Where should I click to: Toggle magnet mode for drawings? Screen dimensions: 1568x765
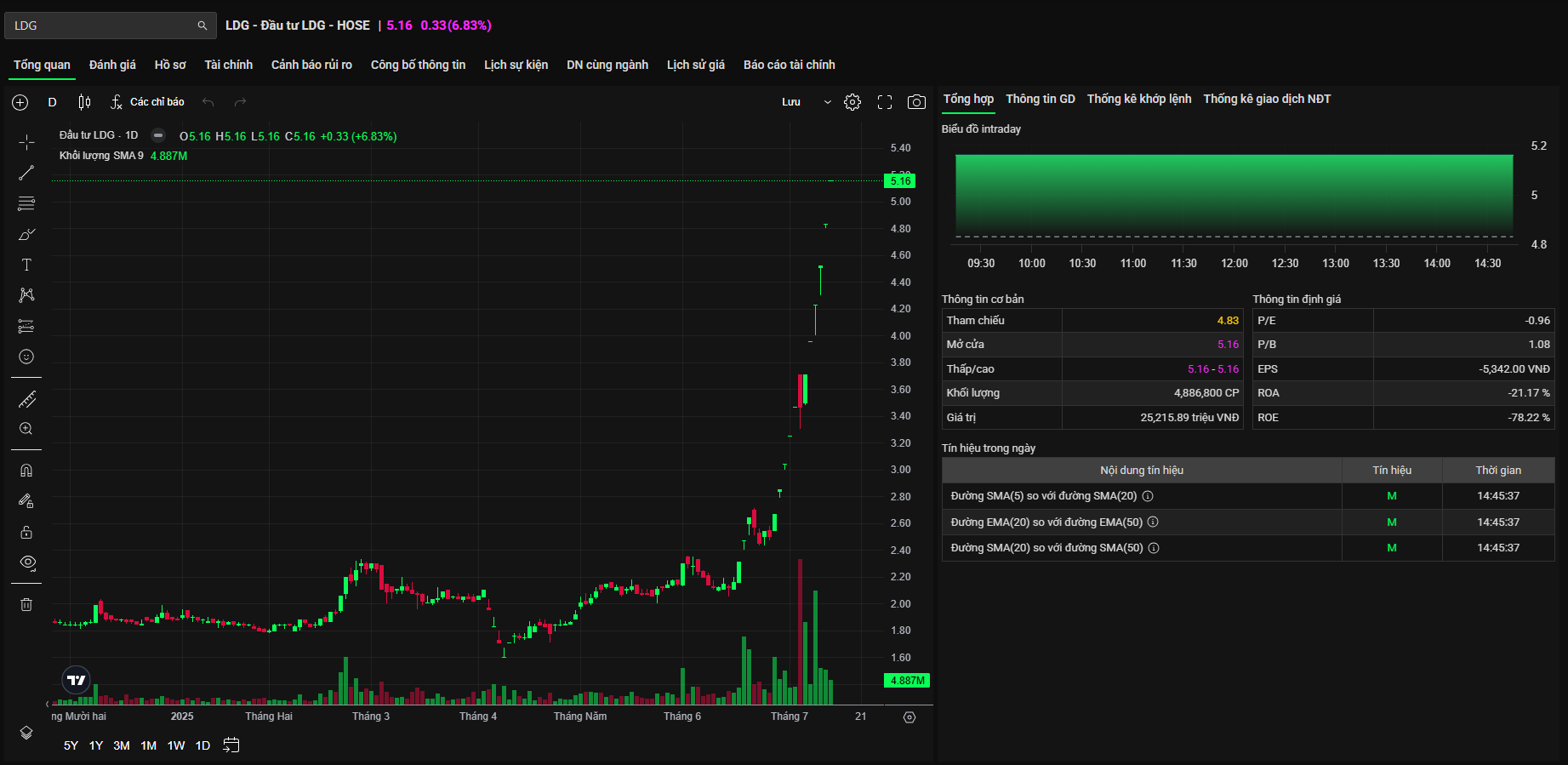(26, 471)
